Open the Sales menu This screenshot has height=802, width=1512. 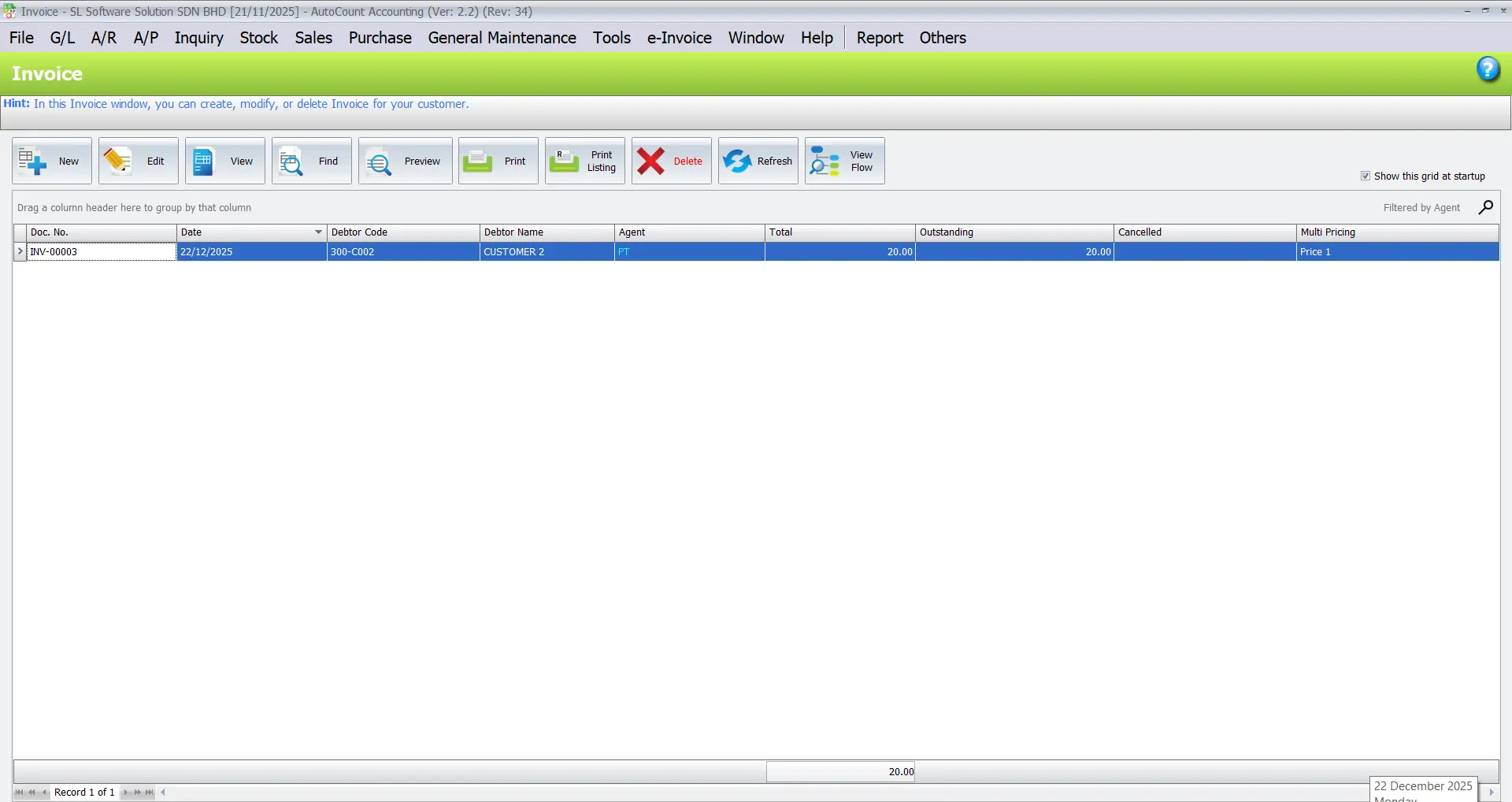click(313, 37)
